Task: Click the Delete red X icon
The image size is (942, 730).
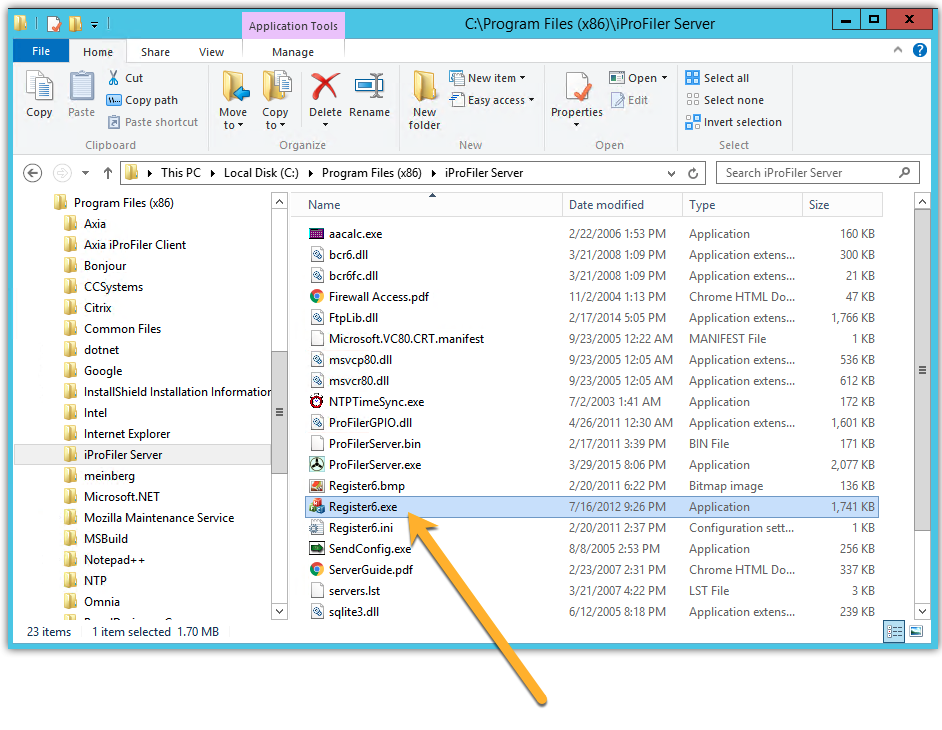Action: [325, 86]
